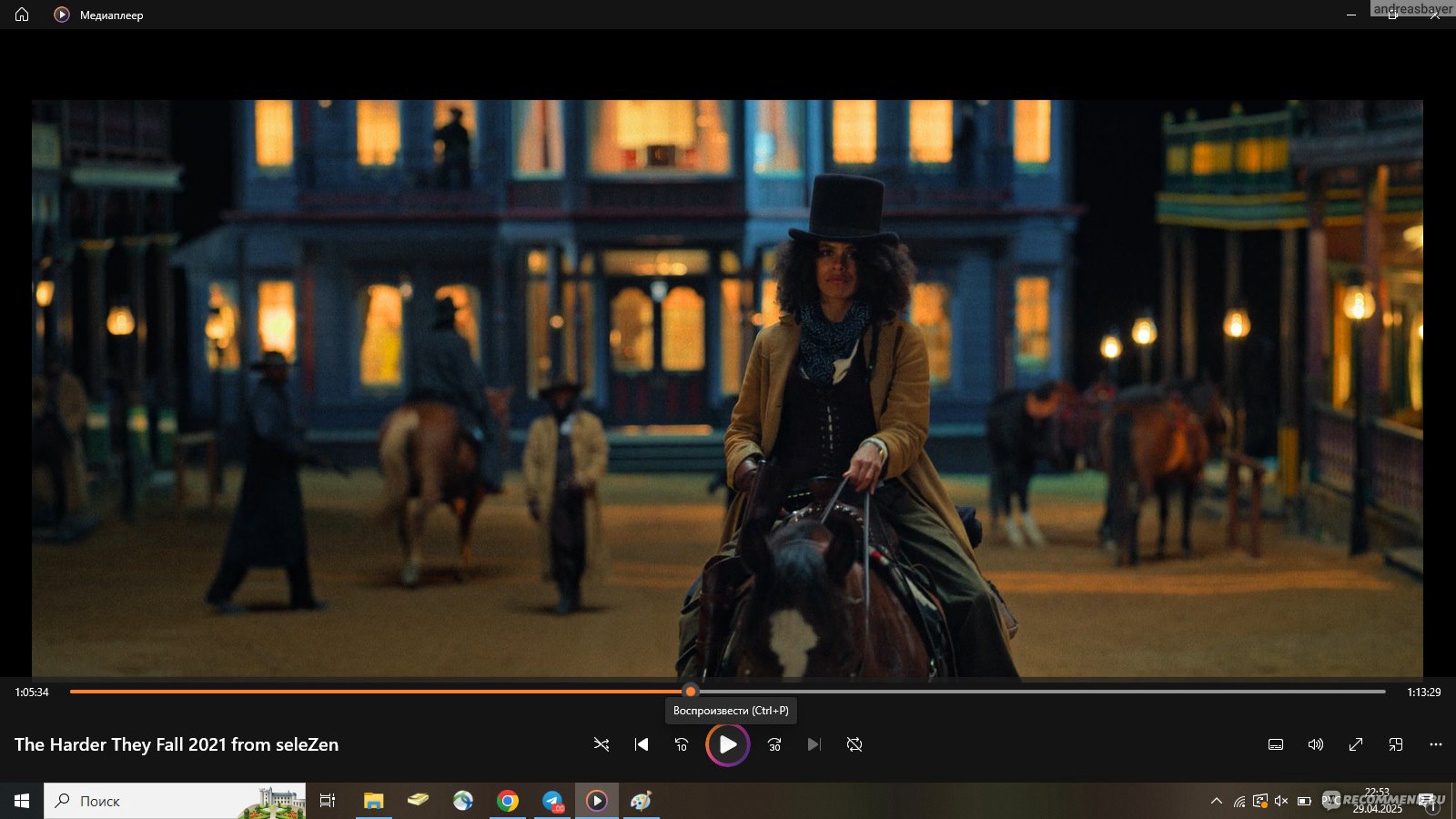Click the duration label 1:13:29
The width and height of the screenshot is (1456, 819).
pyautogui.click(x=1424, y=693)
